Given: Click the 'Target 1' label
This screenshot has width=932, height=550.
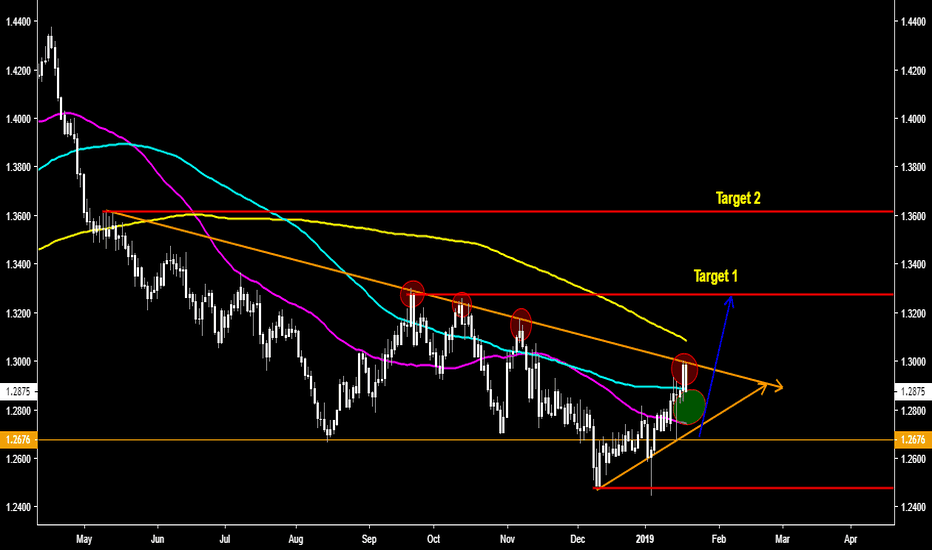Looking at the screenshot, I should coord(716,276).
